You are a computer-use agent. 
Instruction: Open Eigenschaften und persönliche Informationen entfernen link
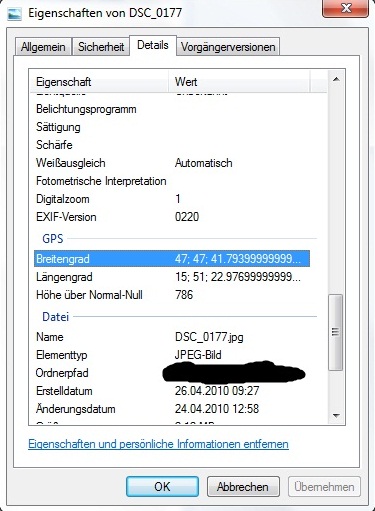pyautogui.click(x=158, y=444)
